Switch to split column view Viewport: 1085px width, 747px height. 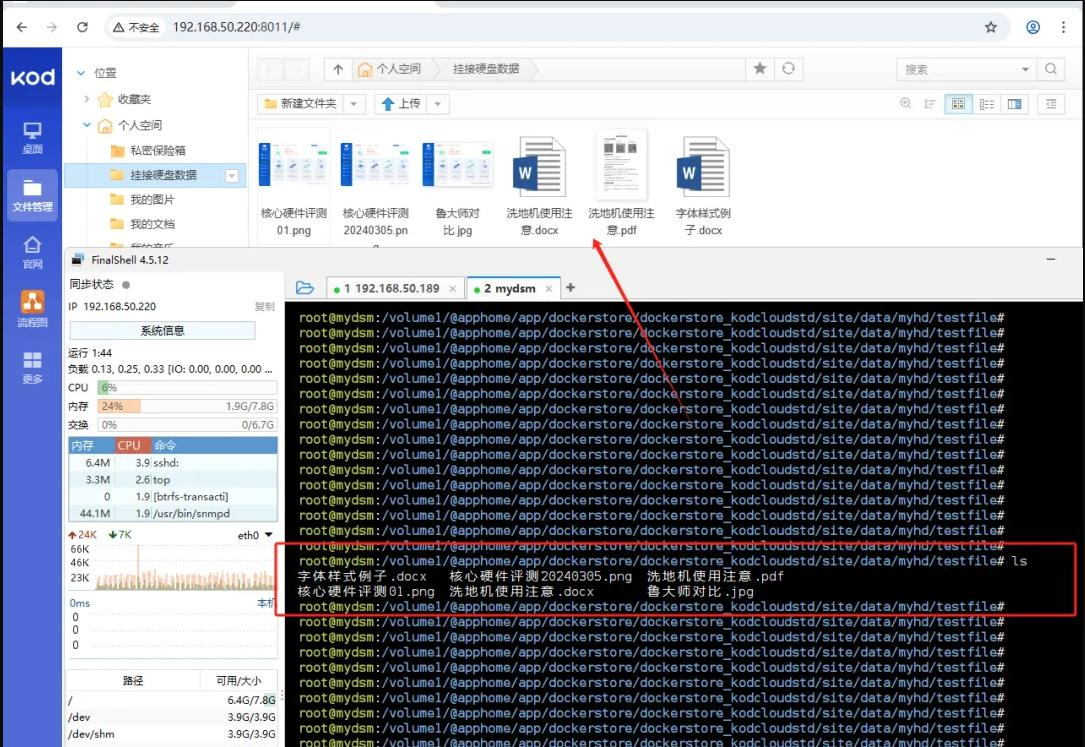(x=1014, y=104)
